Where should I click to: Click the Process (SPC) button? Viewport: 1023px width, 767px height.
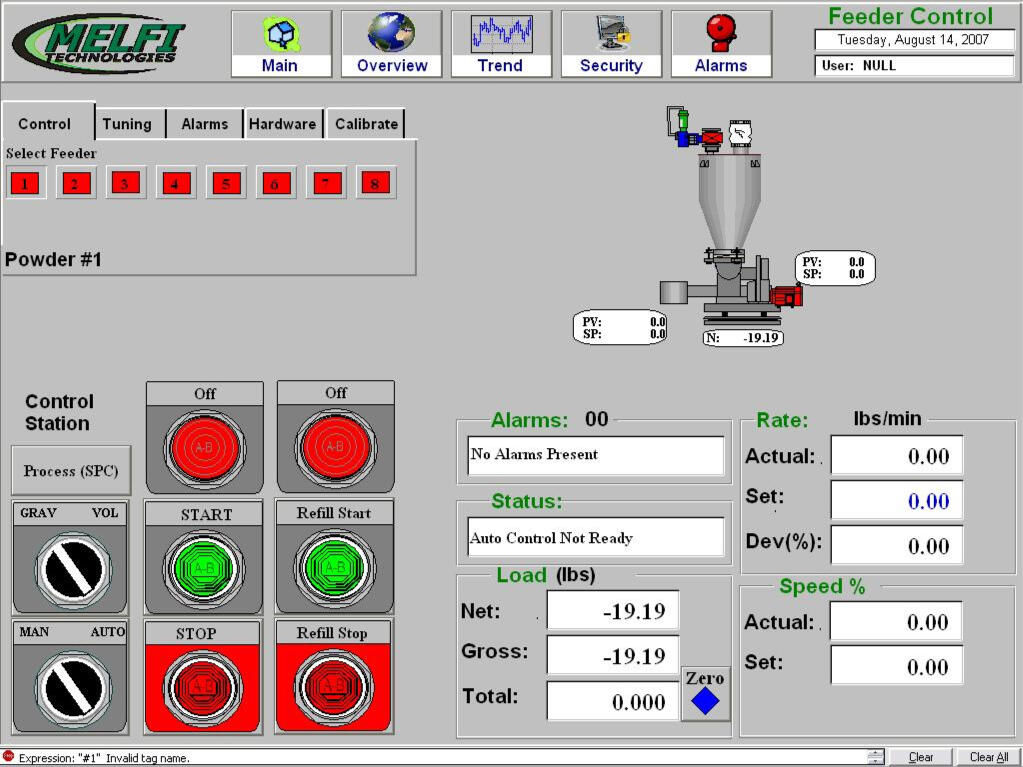(71, 471)
